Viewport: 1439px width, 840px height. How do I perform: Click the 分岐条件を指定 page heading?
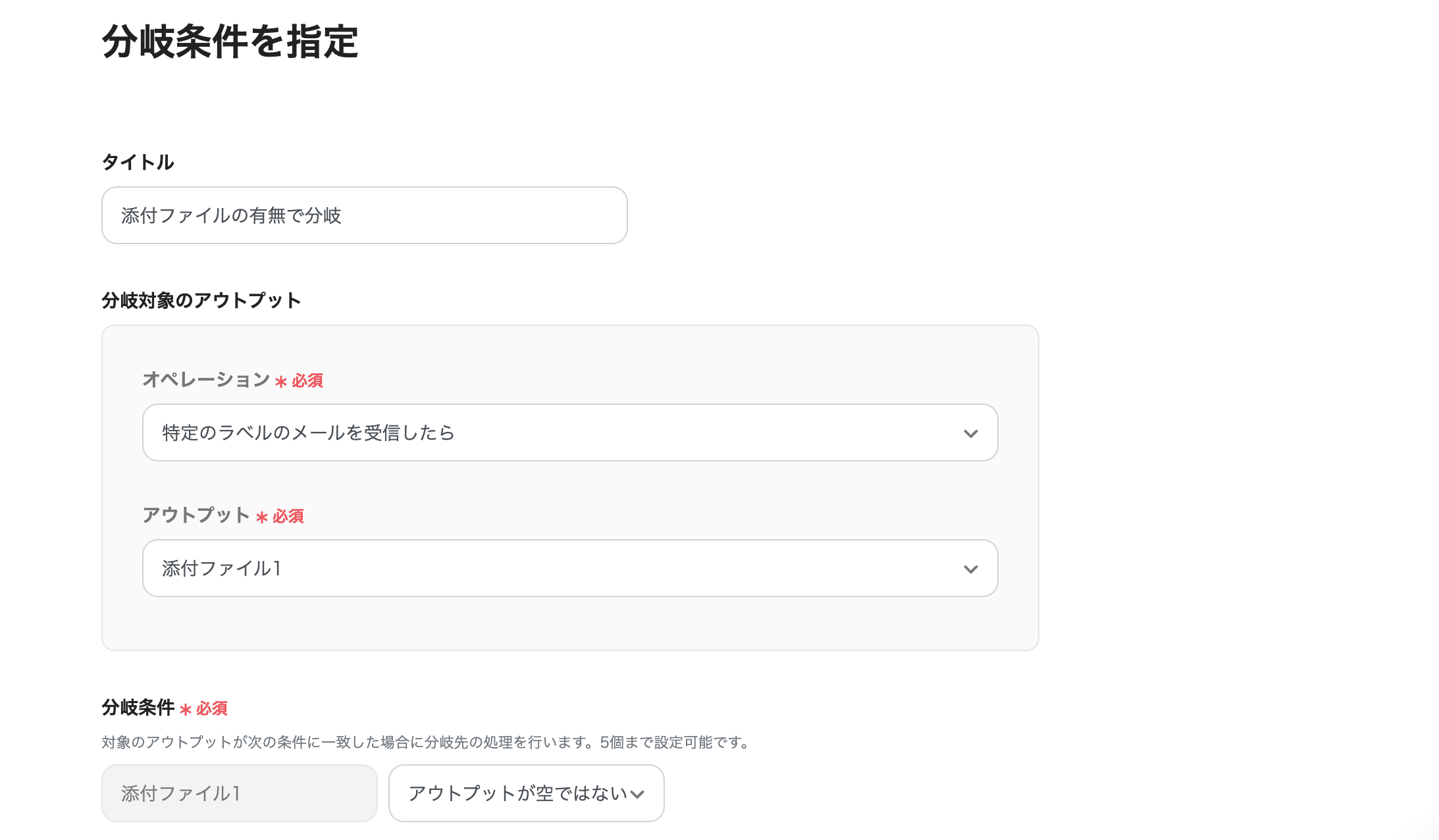pyautogui.click(x=232, y=41)
